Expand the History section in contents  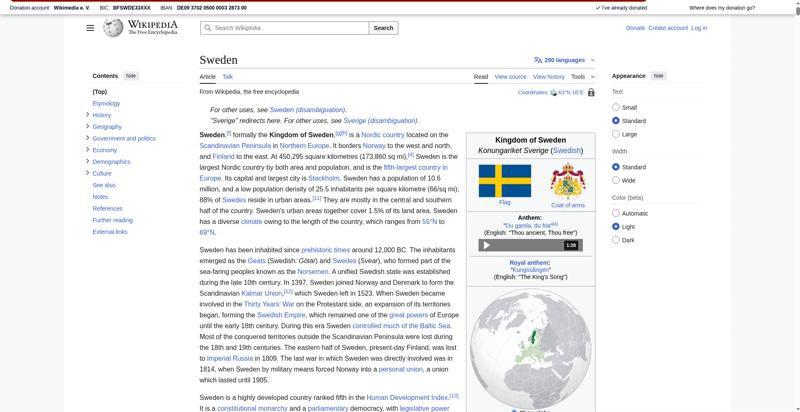pos(88,115)
